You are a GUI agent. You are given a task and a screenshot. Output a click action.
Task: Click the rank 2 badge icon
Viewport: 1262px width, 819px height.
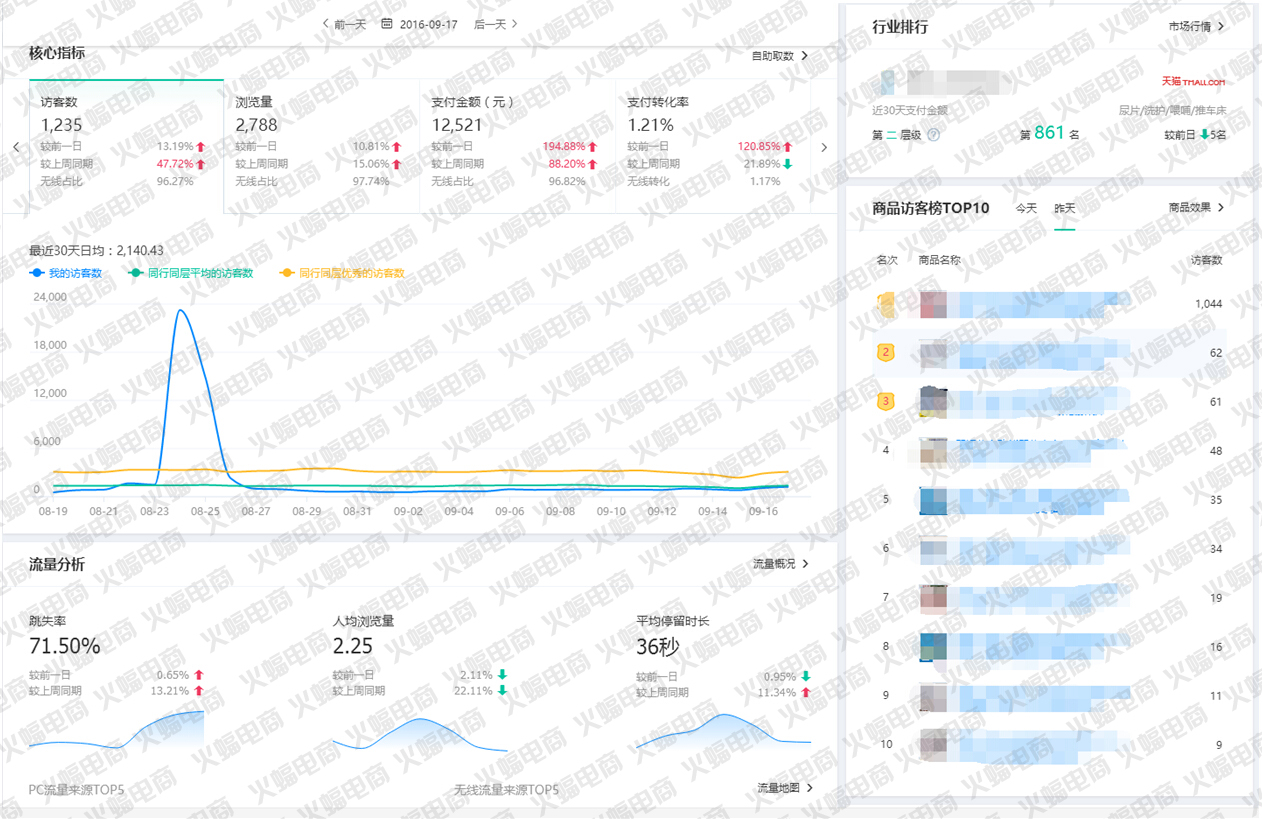[x=885, y=352]
